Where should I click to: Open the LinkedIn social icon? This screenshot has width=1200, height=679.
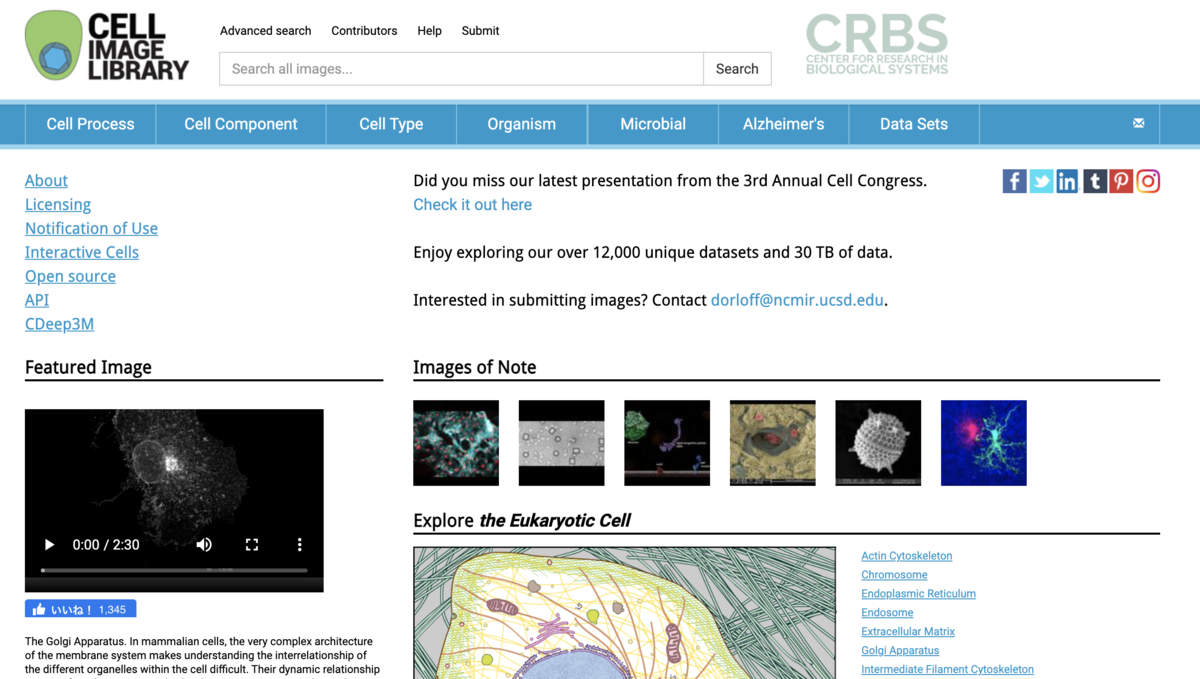point(1067,181)
